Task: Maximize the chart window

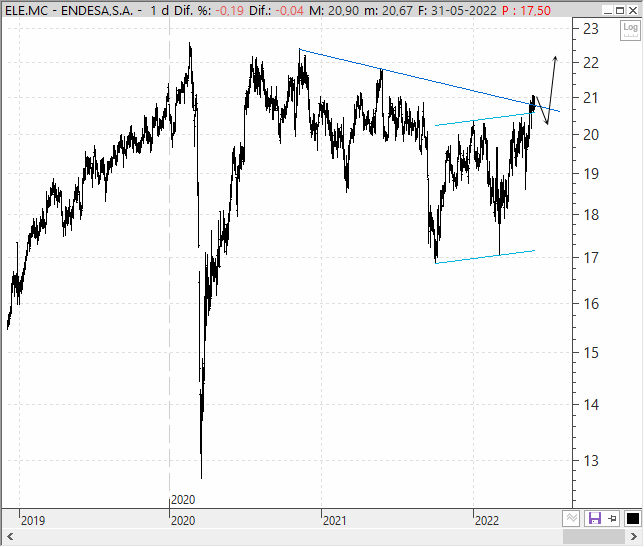Action: [x=620, y=10]
